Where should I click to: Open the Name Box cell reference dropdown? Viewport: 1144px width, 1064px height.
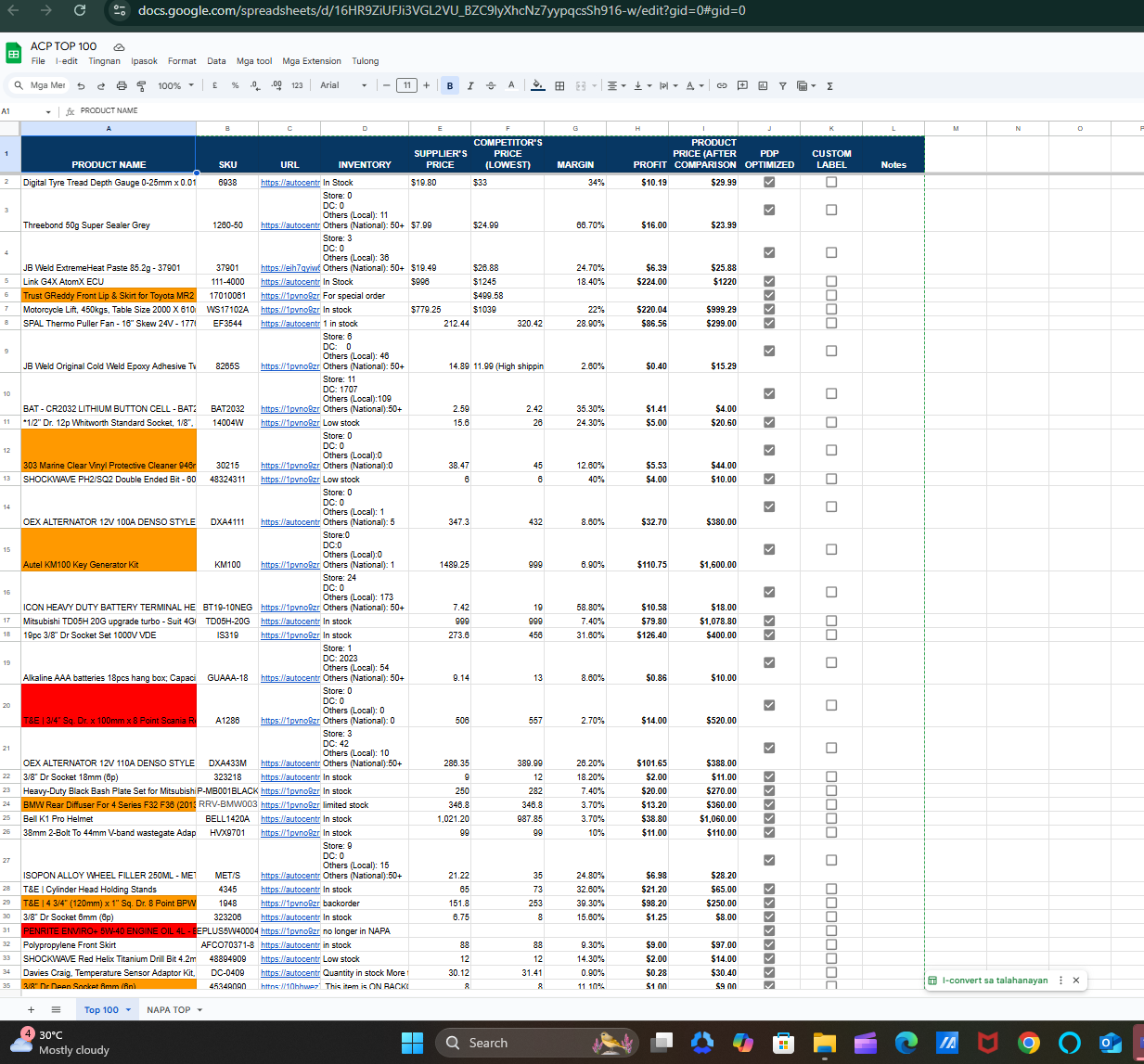click(x=48, y=111)
